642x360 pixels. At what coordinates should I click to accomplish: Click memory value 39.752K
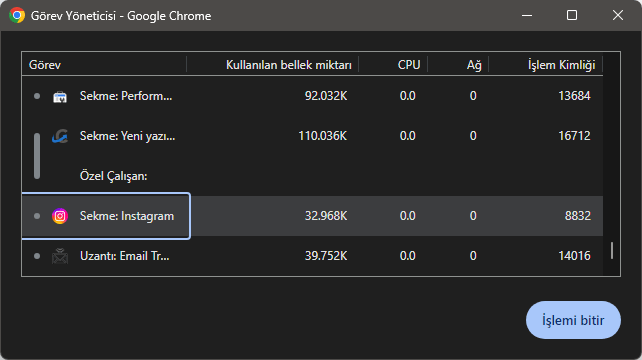pyautogui.click(x=326, y=256)
